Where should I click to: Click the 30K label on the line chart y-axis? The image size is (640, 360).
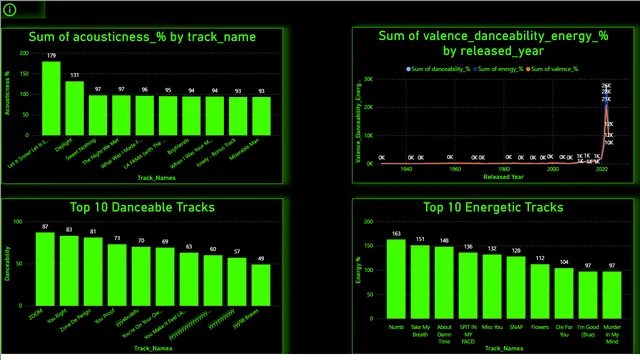click(x=368, y=79)
